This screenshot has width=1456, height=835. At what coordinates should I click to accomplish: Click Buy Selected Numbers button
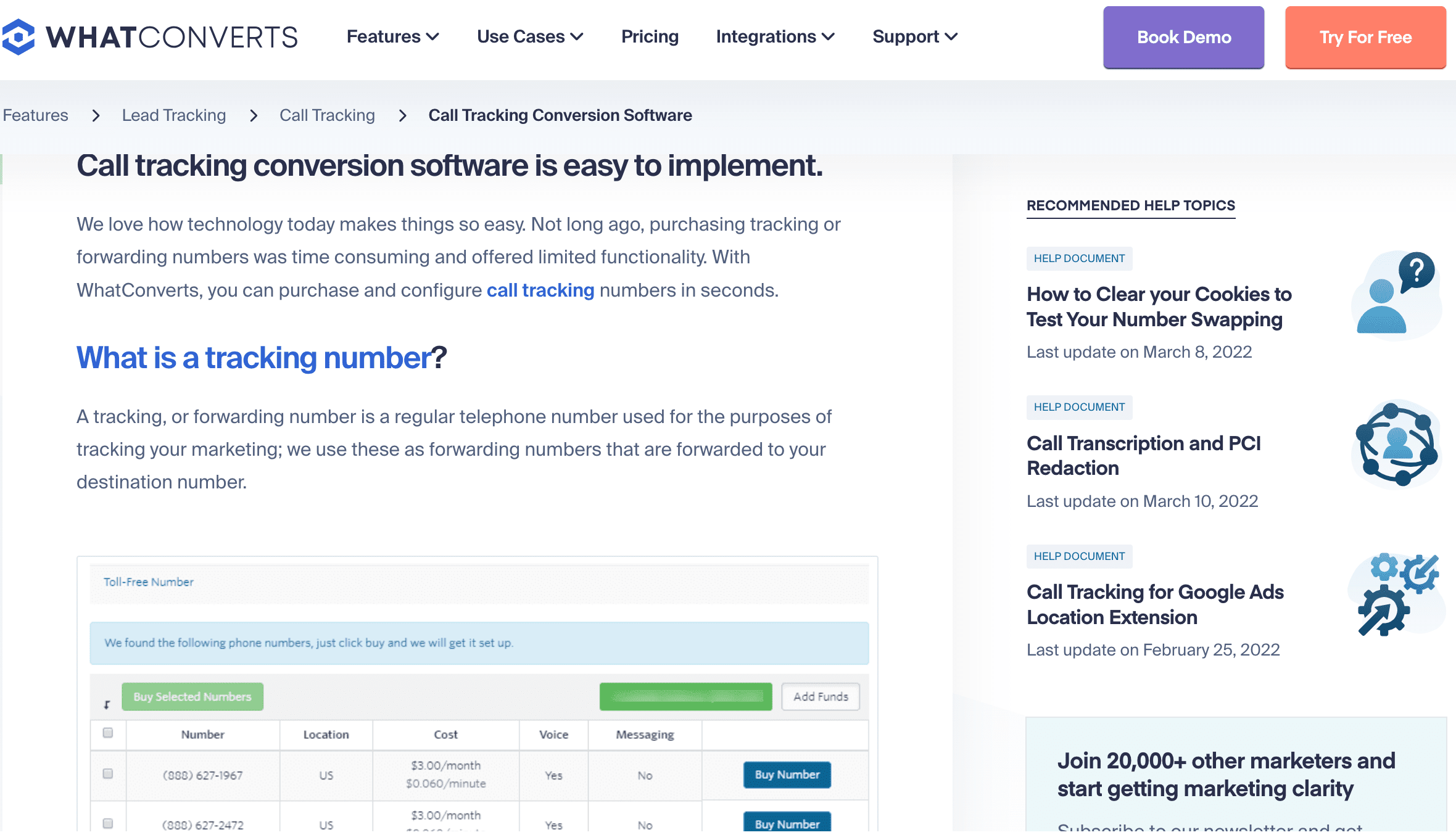[x=192, y=697]
